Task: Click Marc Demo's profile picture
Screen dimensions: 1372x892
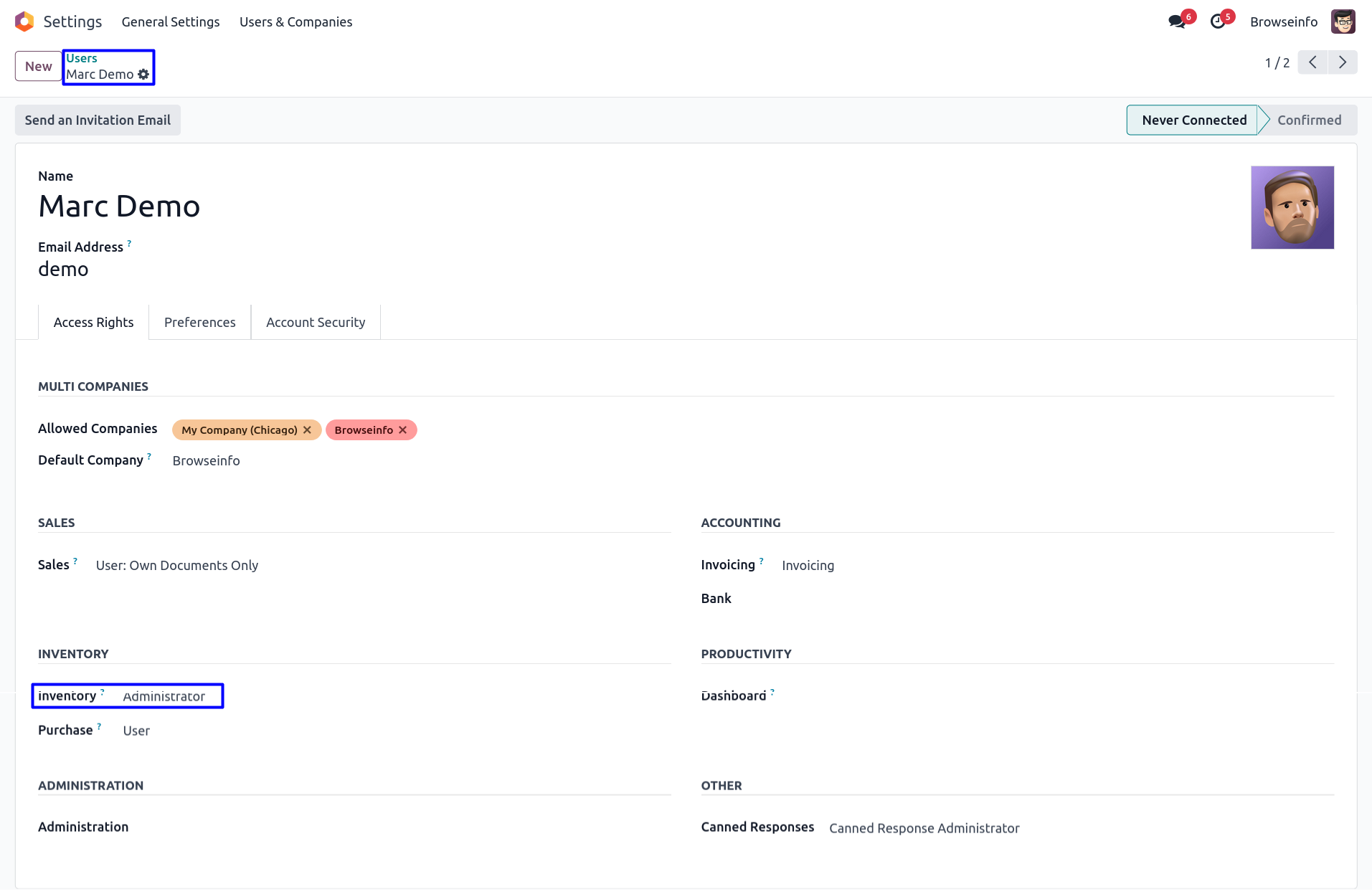Action: 1292,208
